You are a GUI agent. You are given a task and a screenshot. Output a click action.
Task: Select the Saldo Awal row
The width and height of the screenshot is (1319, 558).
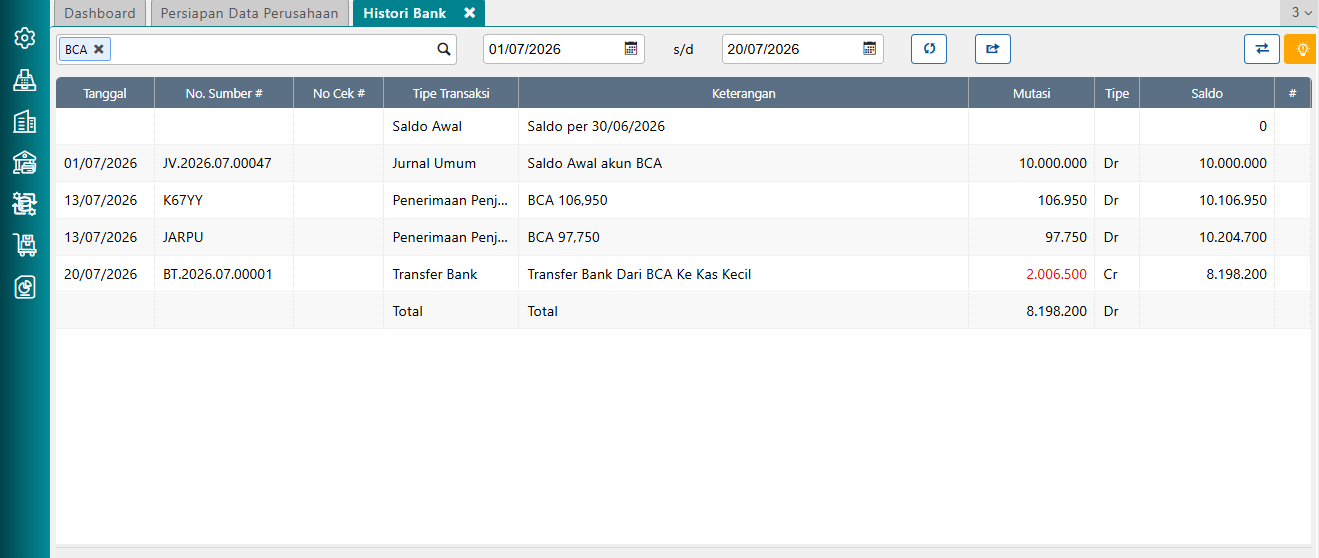[x=683, y=126]
